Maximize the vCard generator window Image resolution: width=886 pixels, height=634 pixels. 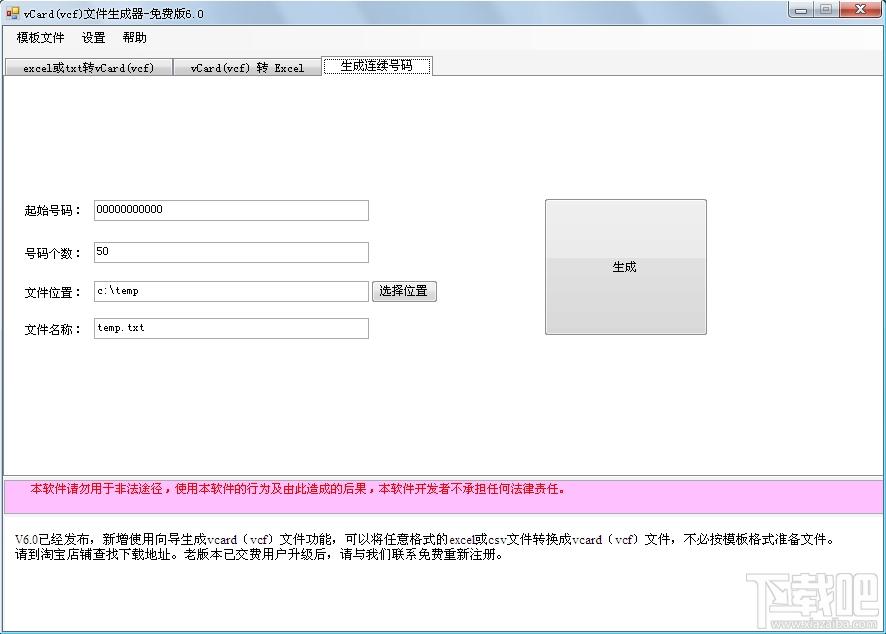click(826, 10)
